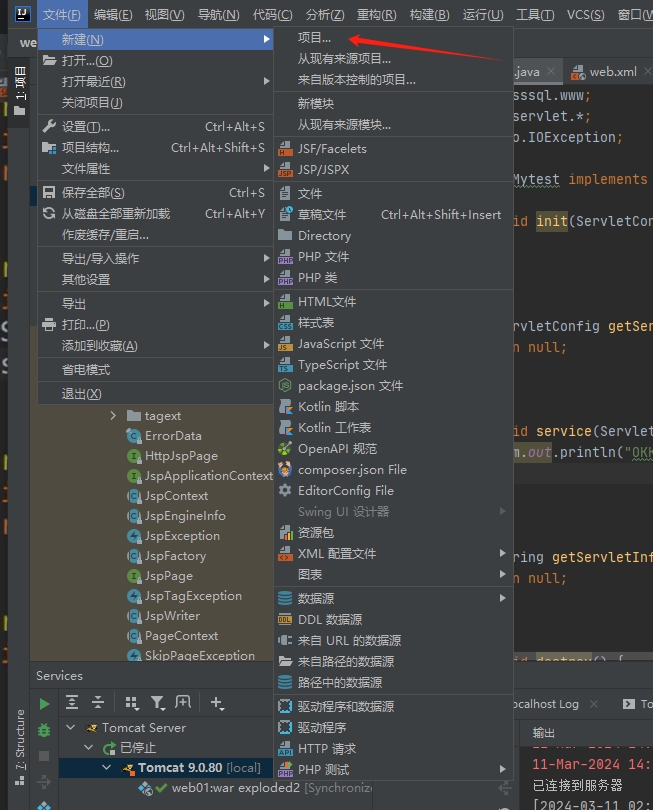Create a 草稿文件 scratch file
This screenshot has height=810, width=653.
(x=393, y=214)
